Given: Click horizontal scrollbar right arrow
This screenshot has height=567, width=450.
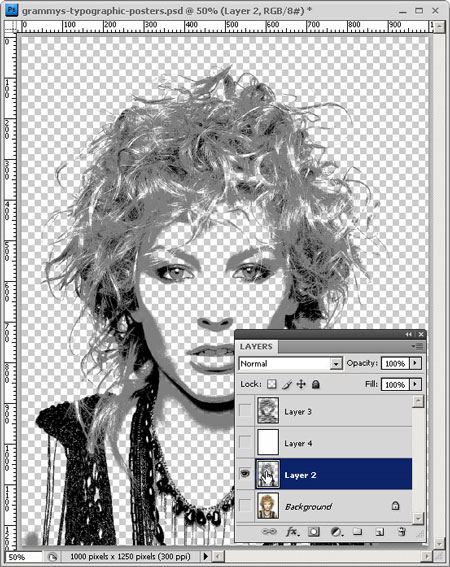Looking at the screenshot, I should click(428, 557).
